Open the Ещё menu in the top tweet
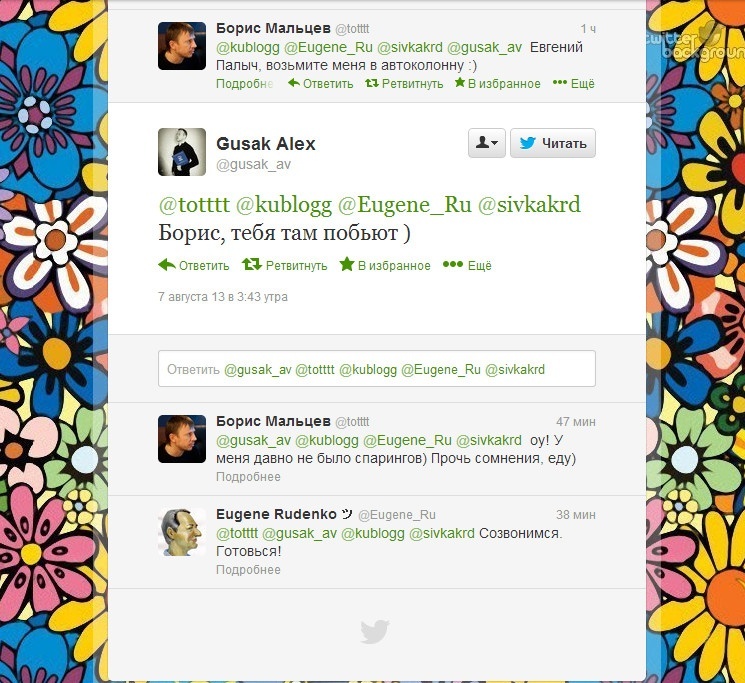 574,84
